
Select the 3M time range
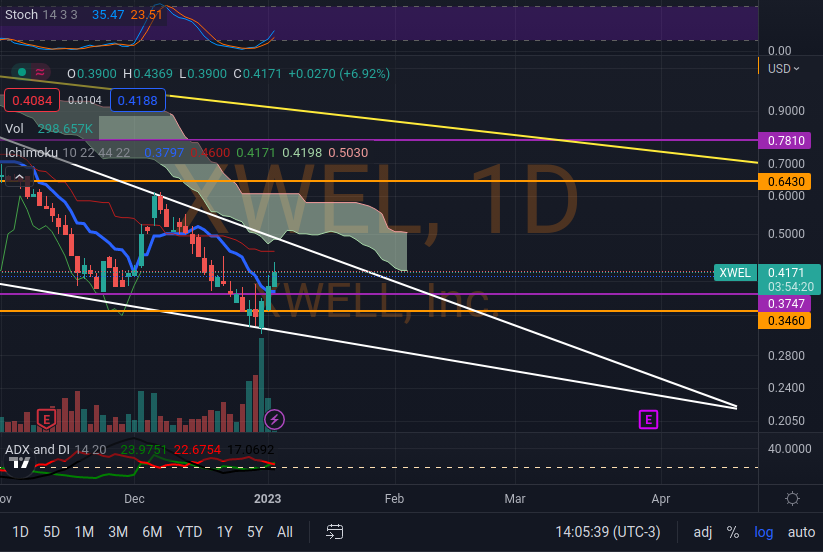pos(118,532)
